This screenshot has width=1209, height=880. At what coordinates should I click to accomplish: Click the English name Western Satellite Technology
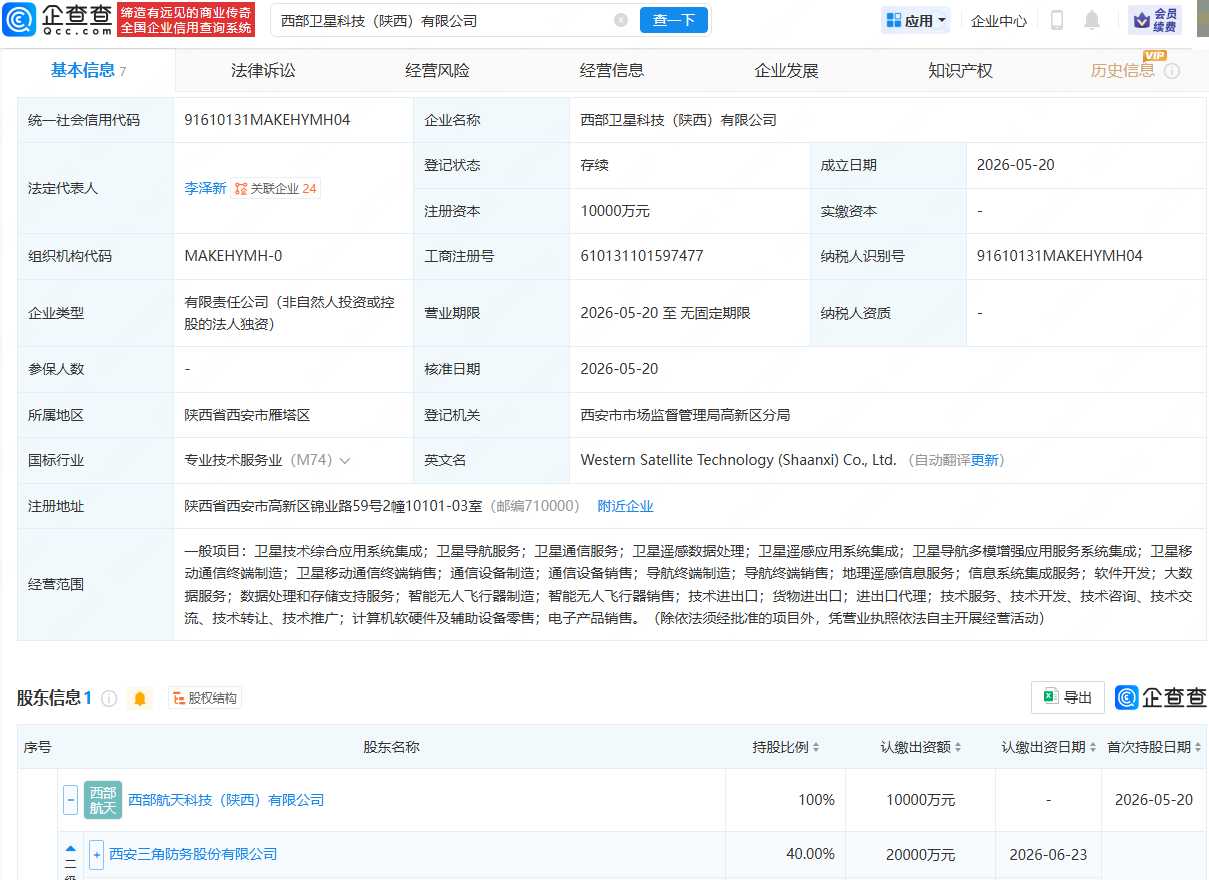pos(738,460)
